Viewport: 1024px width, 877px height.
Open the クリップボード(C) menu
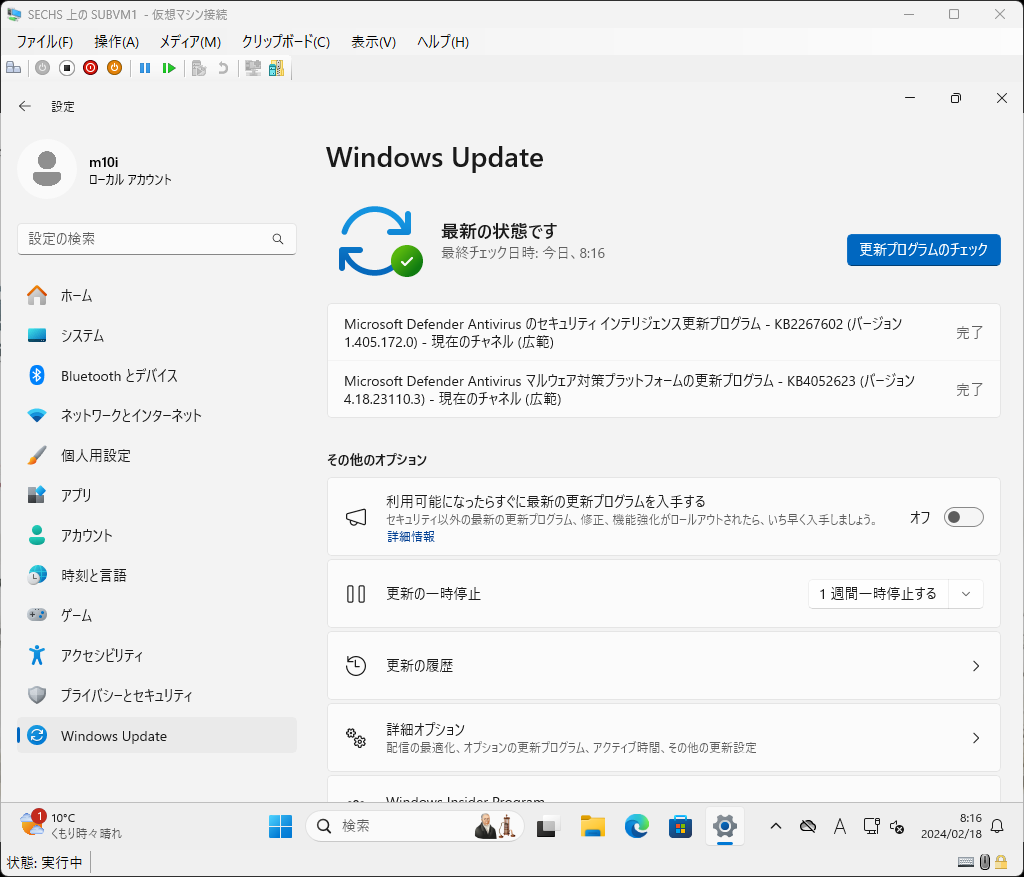(x=285, y=42)
